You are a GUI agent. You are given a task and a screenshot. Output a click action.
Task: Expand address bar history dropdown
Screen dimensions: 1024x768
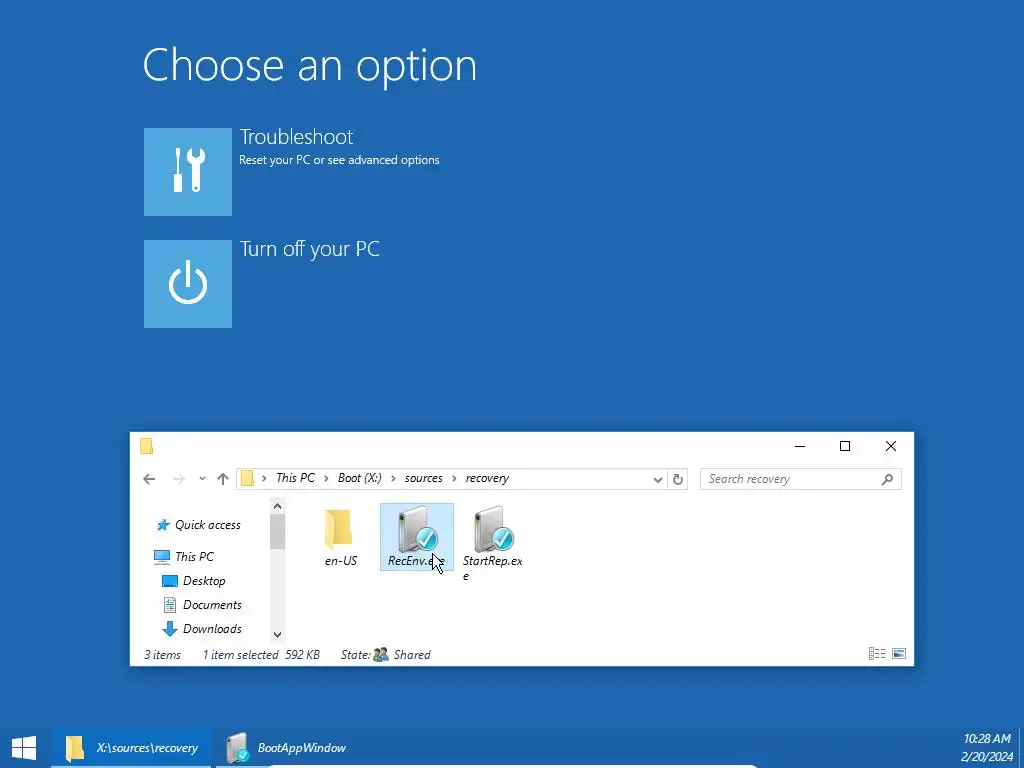tap(658, 479)
